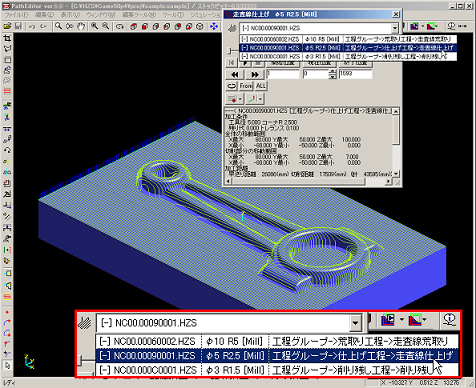
Task: Click the end position field showing 1693
Action: [355, 74]
